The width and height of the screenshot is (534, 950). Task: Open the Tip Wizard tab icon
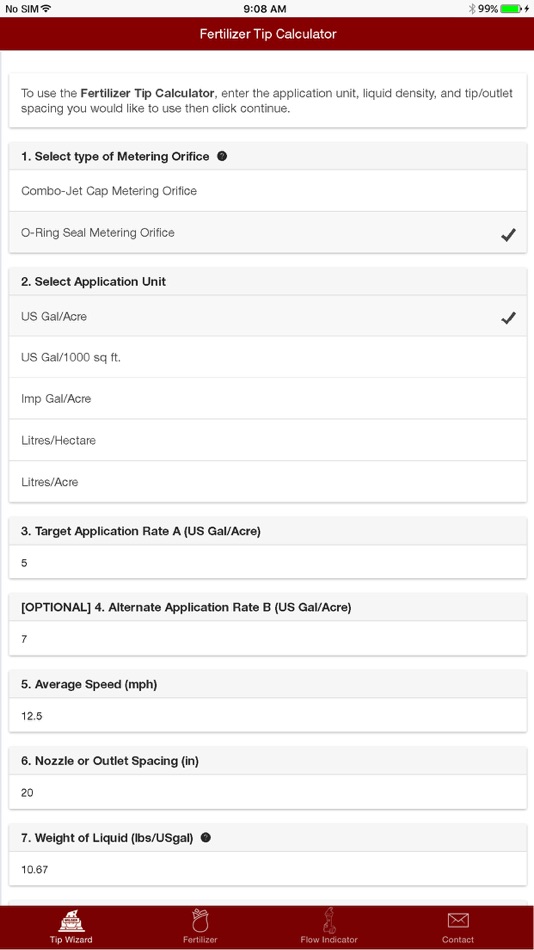tap(72, 921)
